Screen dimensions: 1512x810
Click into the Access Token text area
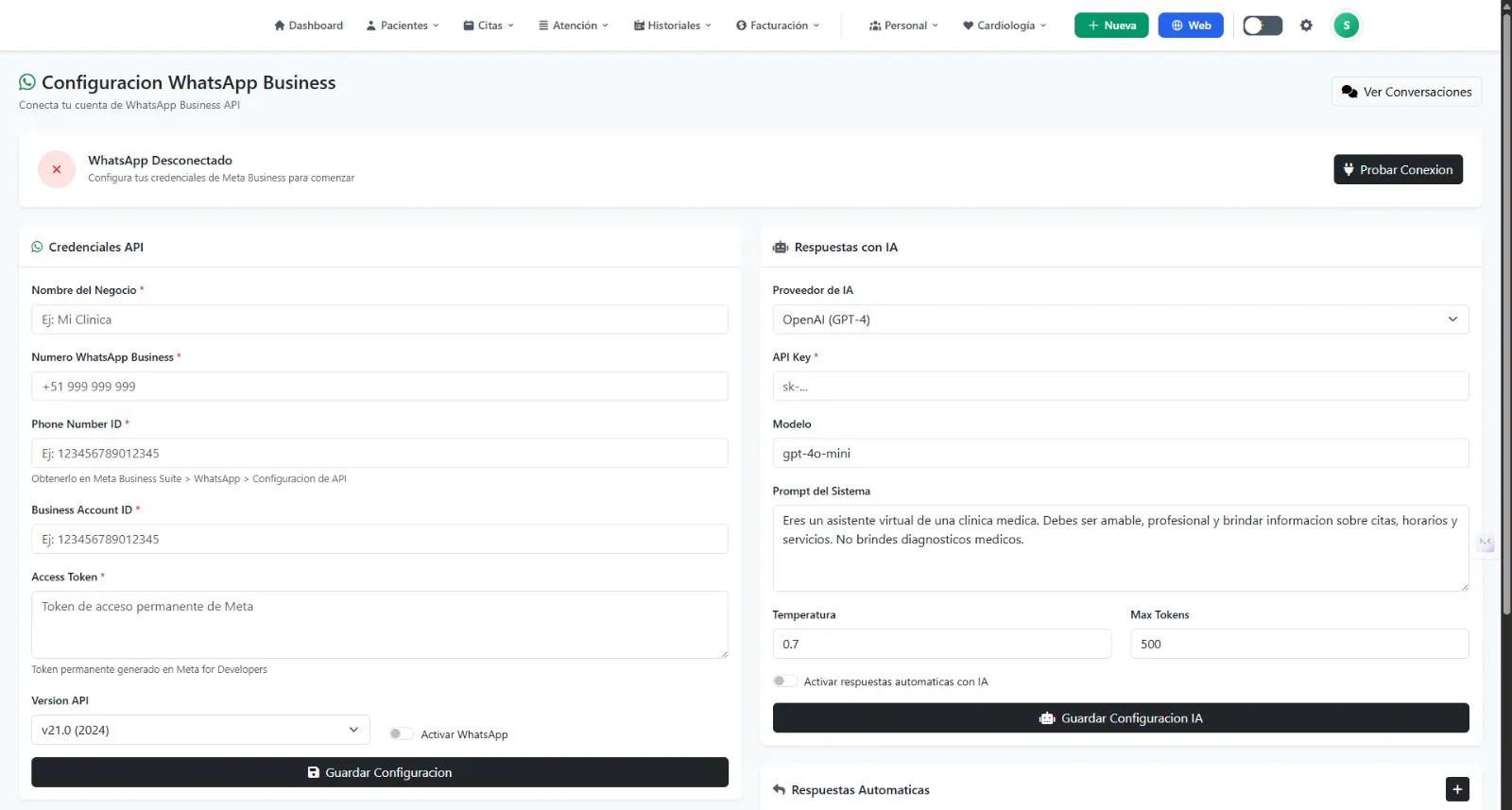[x=379, y=625]
